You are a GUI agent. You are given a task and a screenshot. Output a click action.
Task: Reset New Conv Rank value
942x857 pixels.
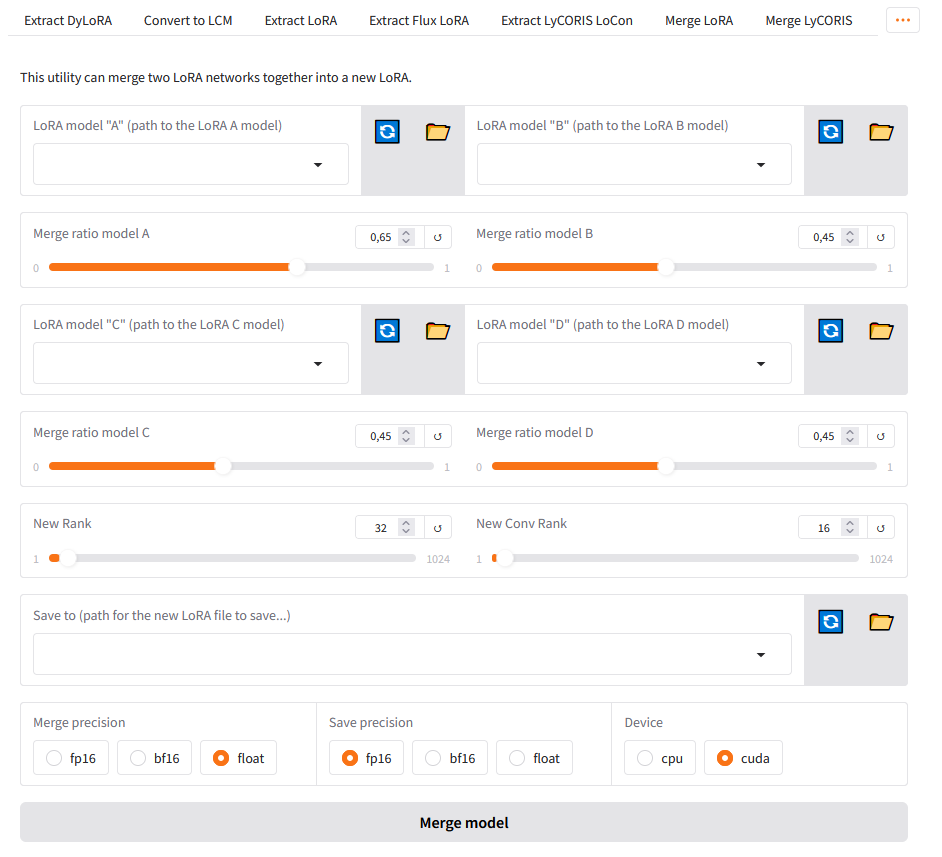[x=881, y=528]
